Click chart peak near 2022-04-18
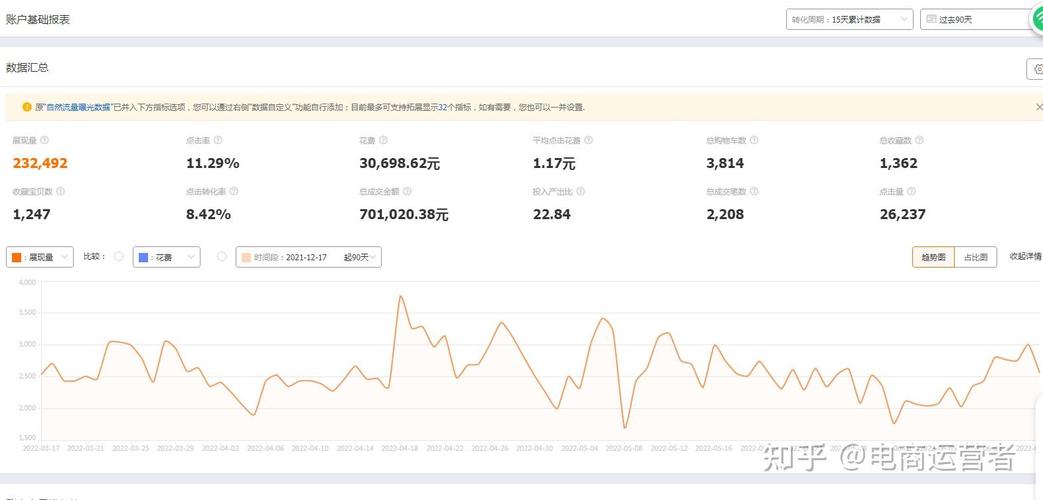This screenshot has height=500, width=1043. click(400, 296)
